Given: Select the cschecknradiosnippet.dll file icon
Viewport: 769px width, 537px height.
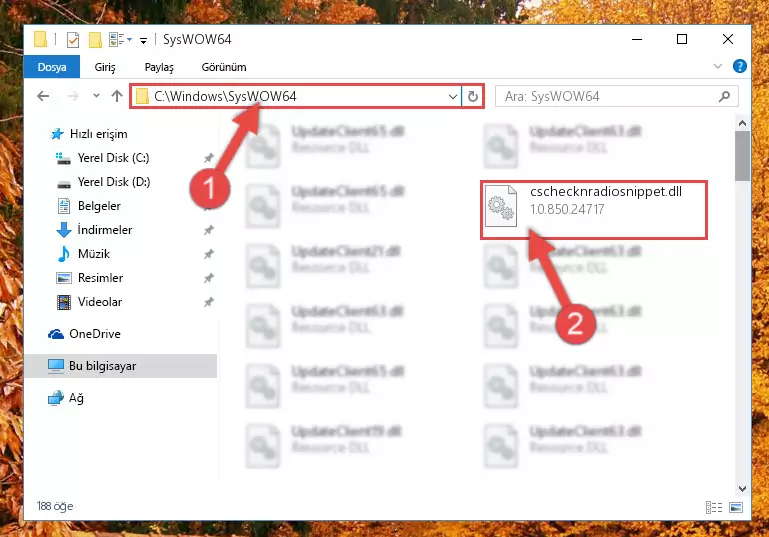Looking at the screenshot, I should coord(501,206).
